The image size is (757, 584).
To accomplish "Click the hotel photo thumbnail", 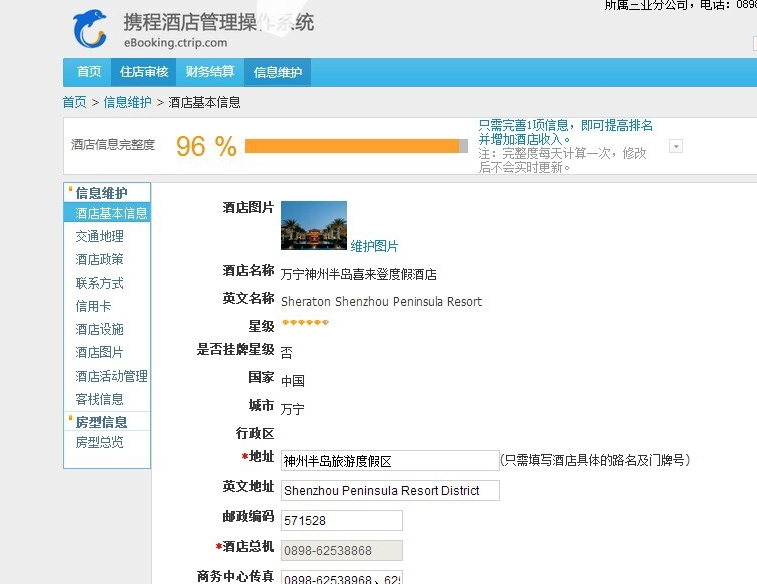I will click(314, 225).
